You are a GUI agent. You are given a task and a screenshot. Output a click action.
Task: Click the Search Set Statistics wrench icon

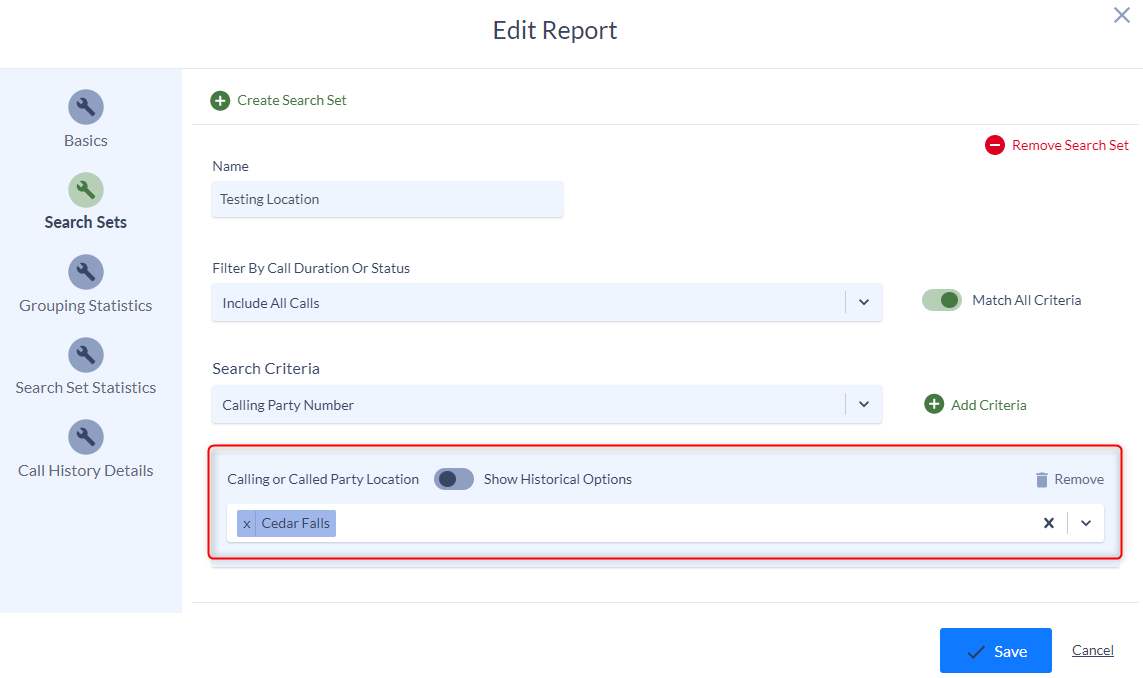tap(85, 355)
